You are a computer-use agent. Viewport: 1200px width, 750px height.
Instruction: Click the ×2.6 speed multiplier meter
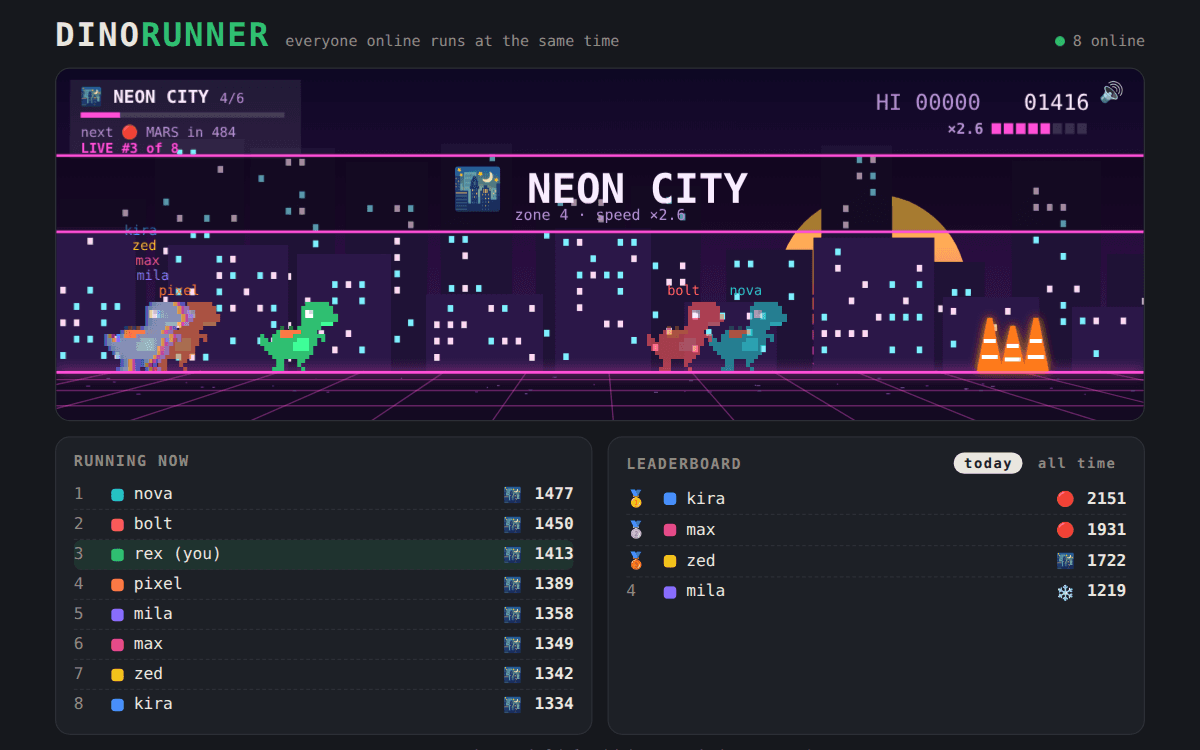[x=1017, y=129]
